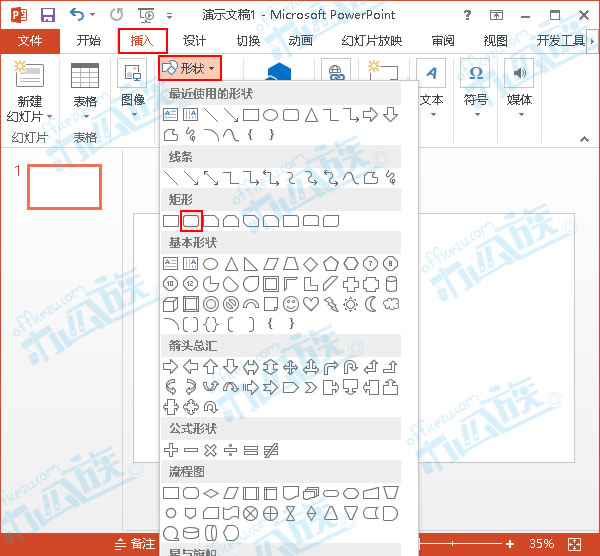Expand the 新建幻灯片 dropdown arrow

tap(49, 116)
